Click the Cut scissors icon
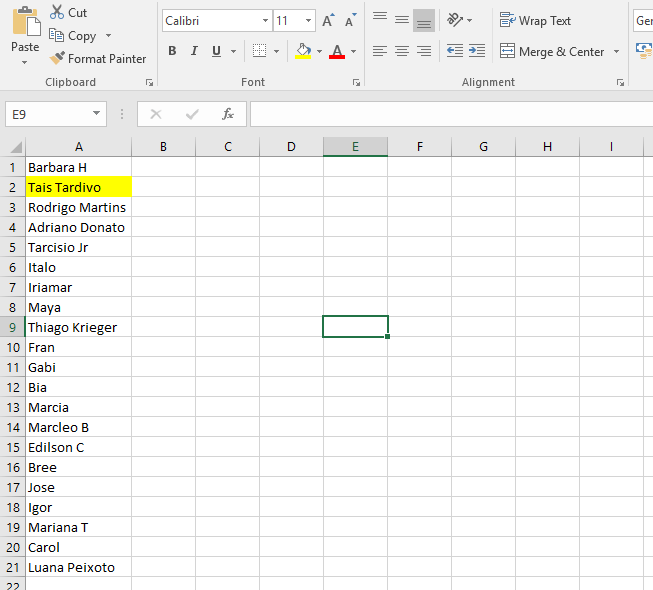Viewport: 653px width, 590px height. coord(56,13)
